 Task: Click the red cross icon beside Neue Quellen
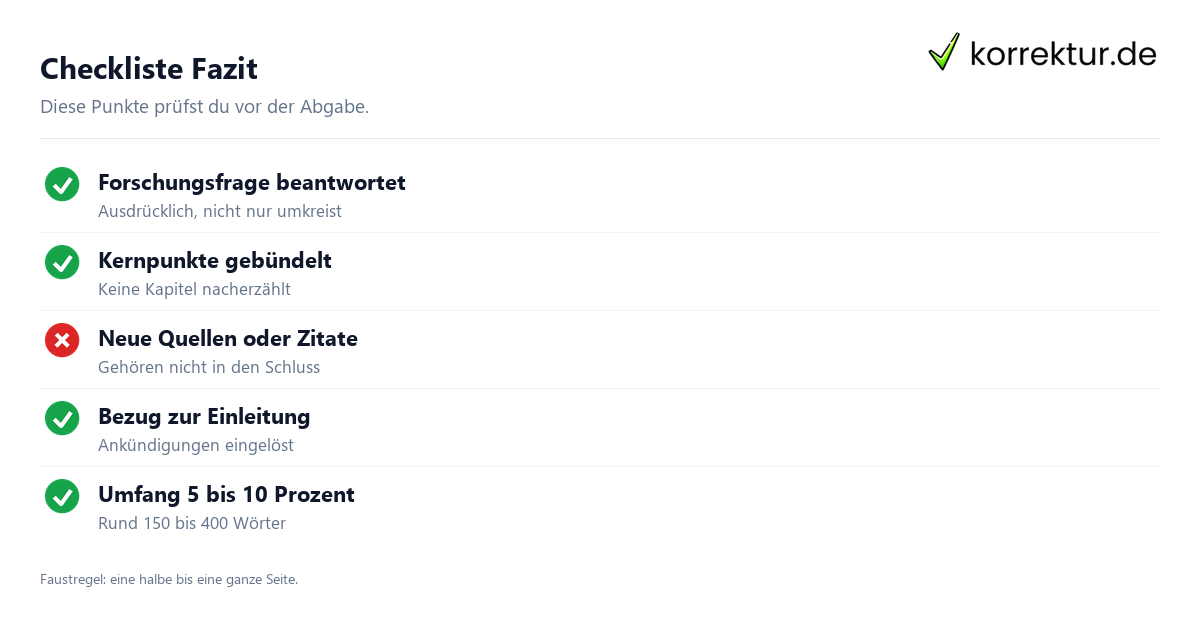click(62, 340)
